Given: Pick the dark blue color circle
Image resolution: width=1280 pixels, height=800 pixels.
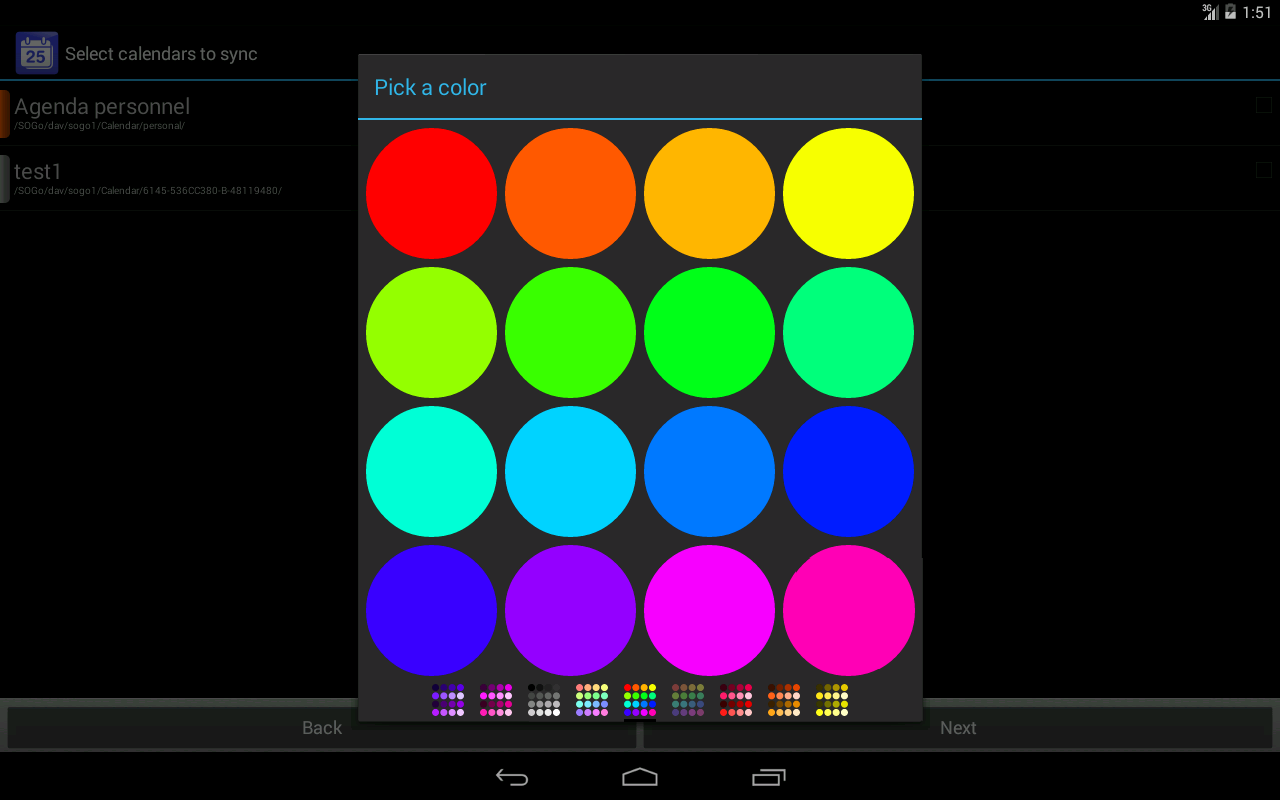Looking at the screenshot, I should 848,471.
